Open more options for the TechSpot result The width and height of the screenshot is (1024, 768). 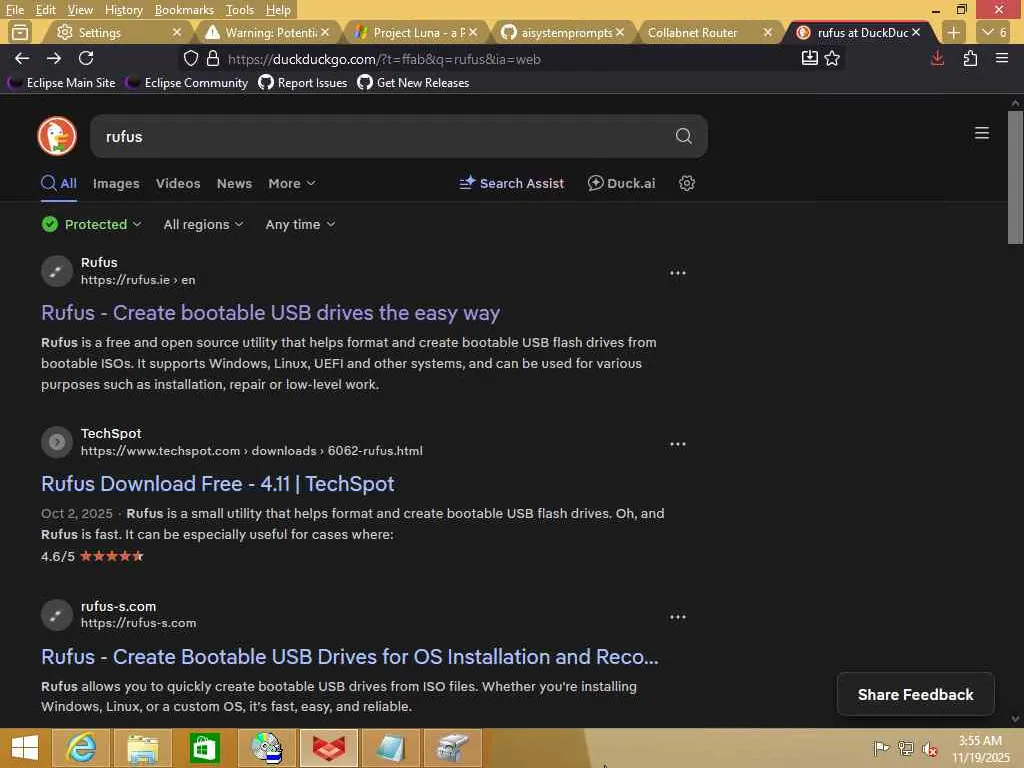[x=678, y=444]
